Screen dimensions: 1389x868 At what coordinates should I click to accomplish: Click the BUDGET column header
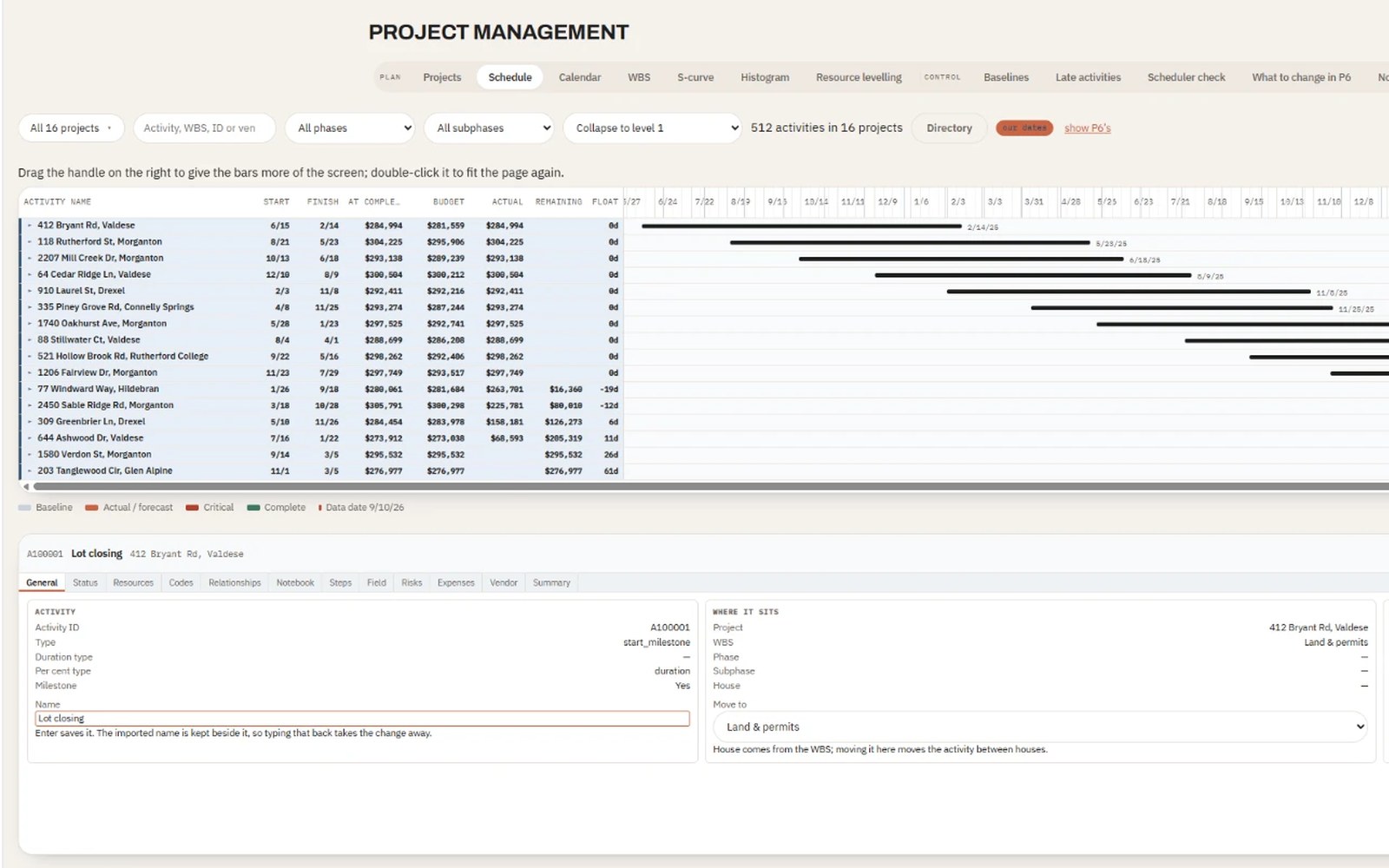(449, 201)
